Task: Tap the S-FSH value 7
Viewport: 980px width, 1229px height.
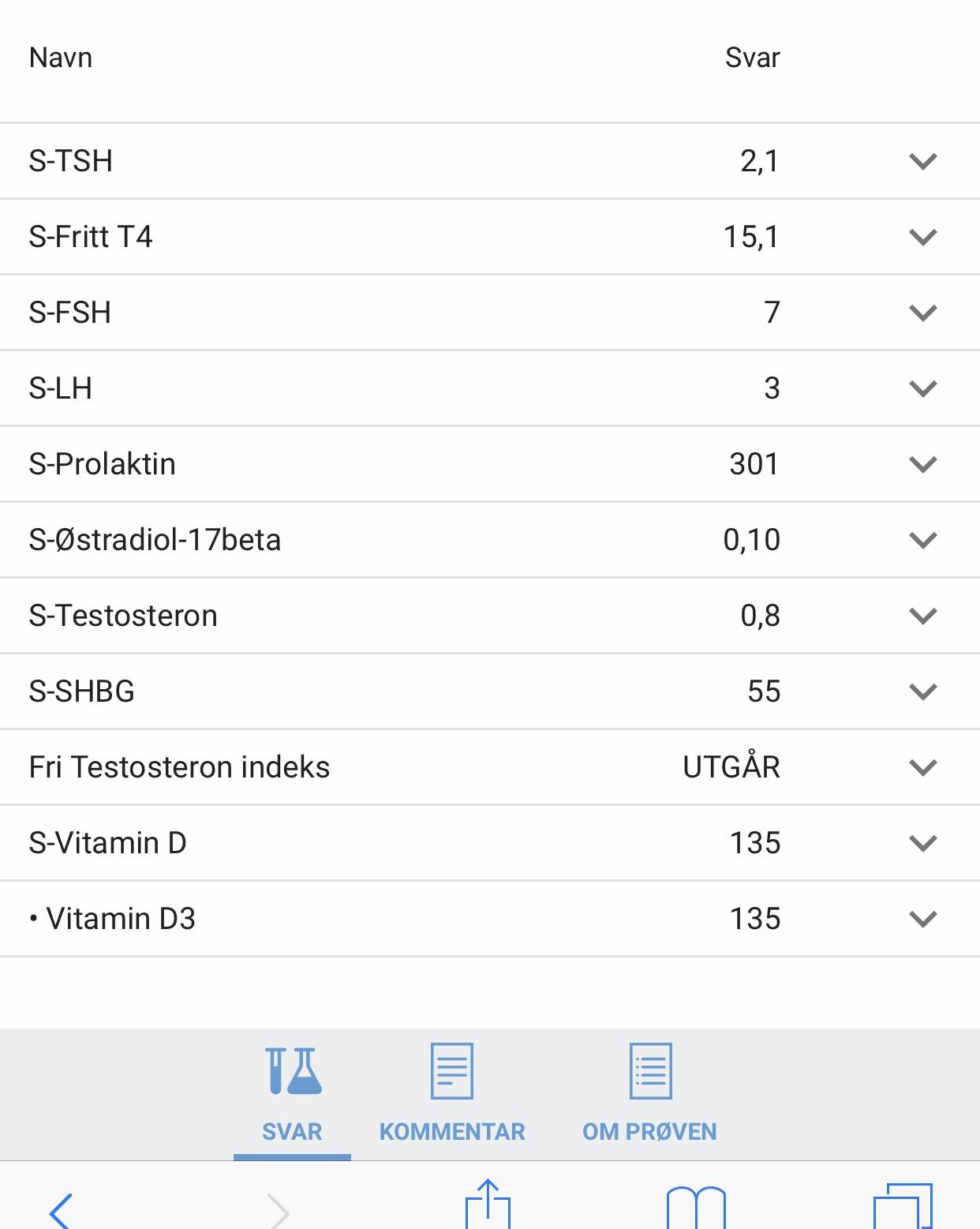Action: click(772, 313)
